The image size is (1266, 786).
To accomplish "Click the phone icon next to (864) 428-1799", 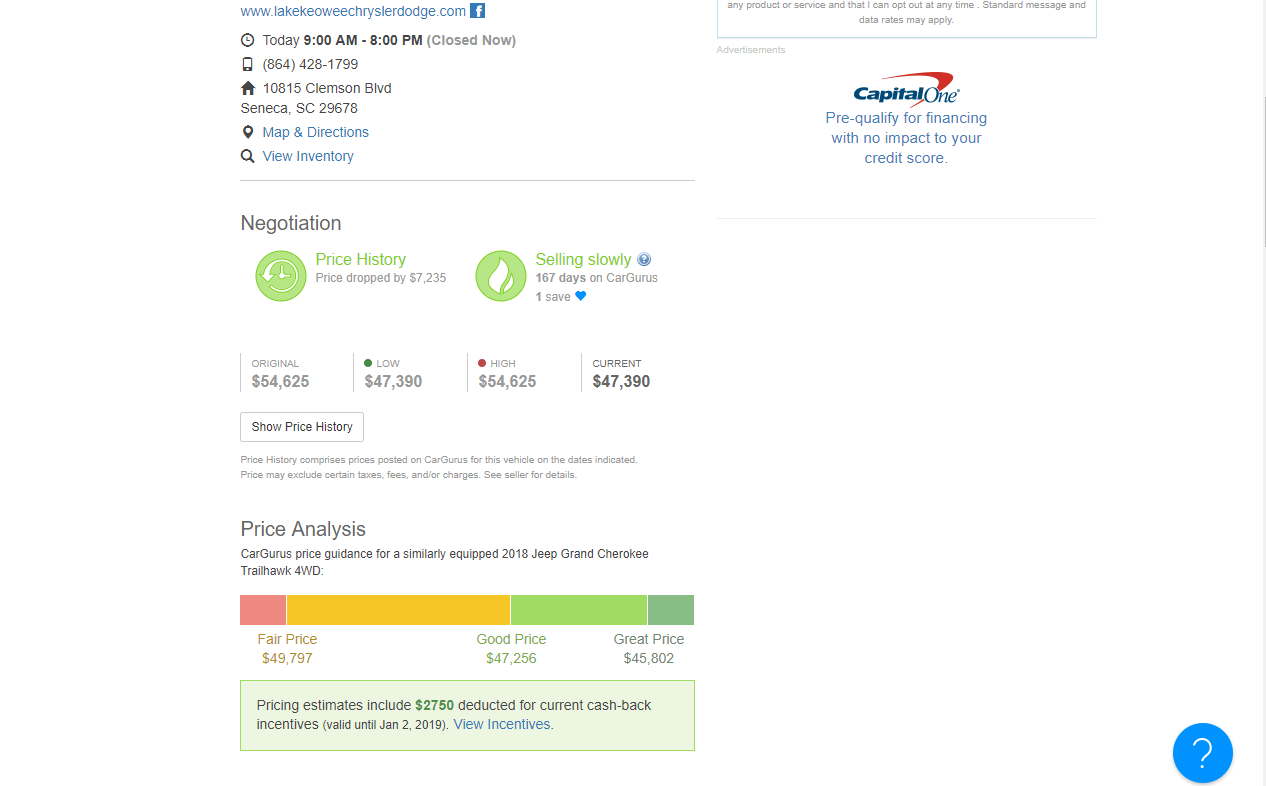I will click(x=248, y=64).
